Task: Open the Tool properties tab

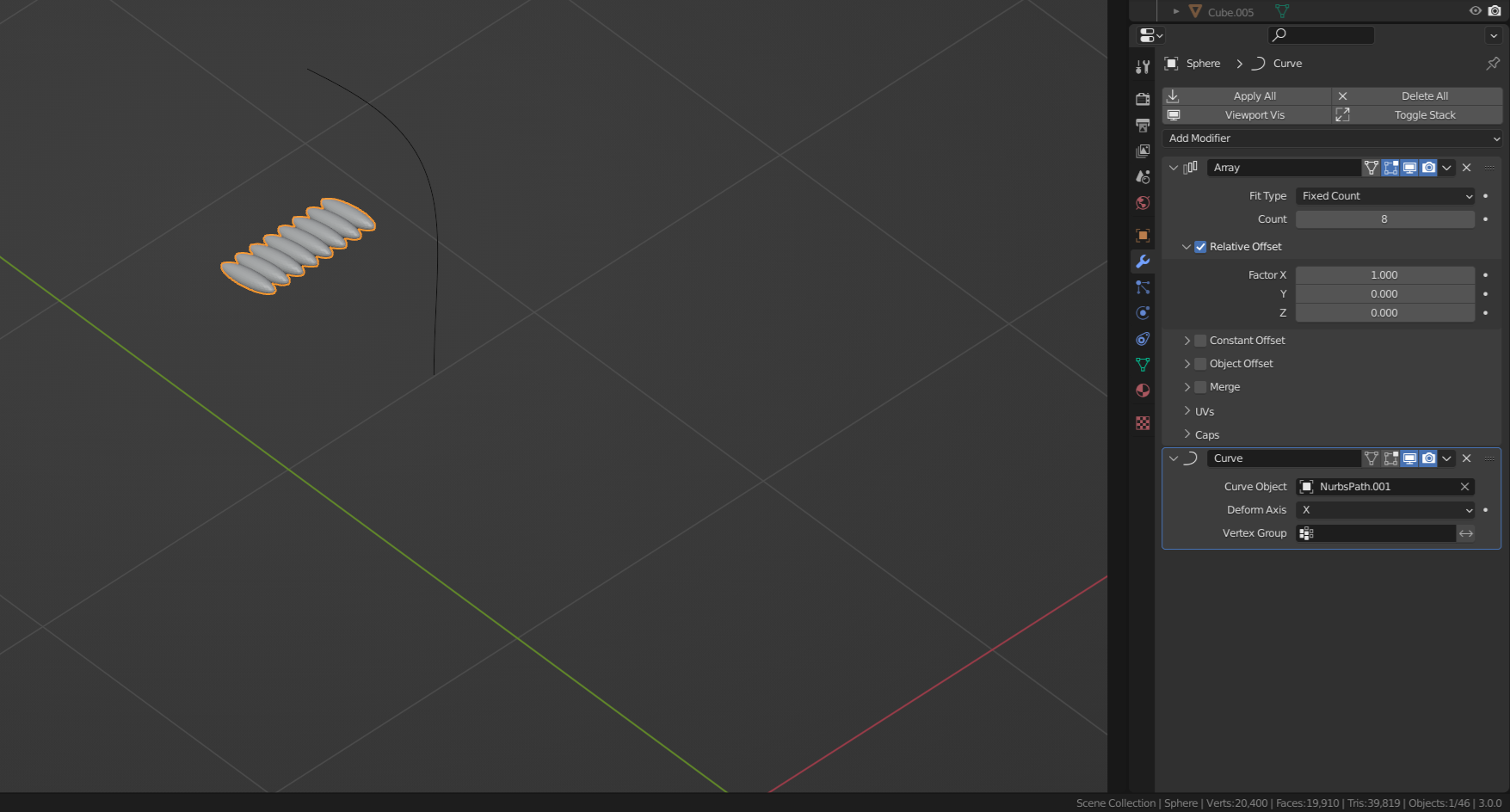Action: pos(1143,67)
